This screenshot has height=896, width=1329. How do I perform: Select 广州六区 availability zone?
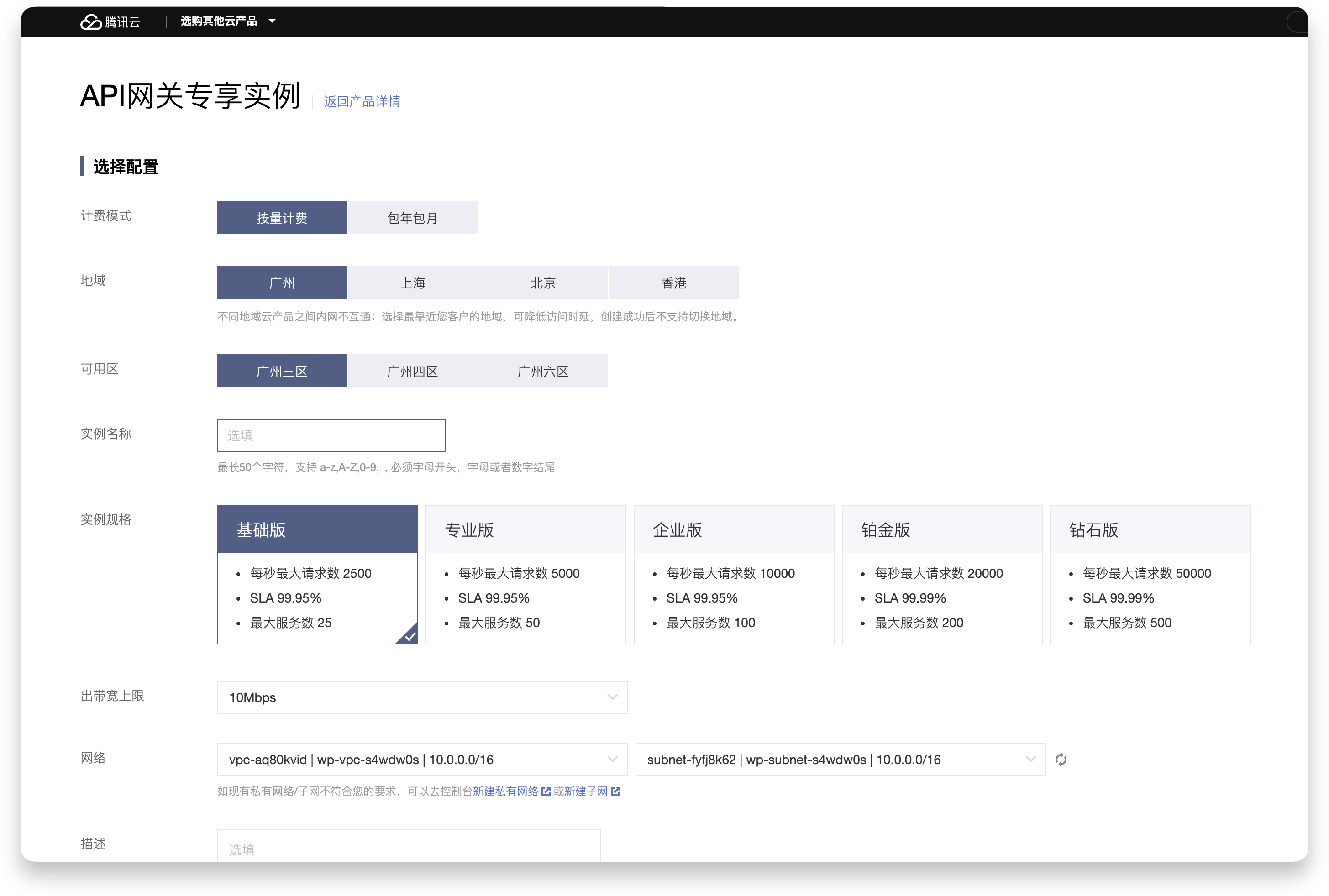pyautogui.click(x=542, y=371)
